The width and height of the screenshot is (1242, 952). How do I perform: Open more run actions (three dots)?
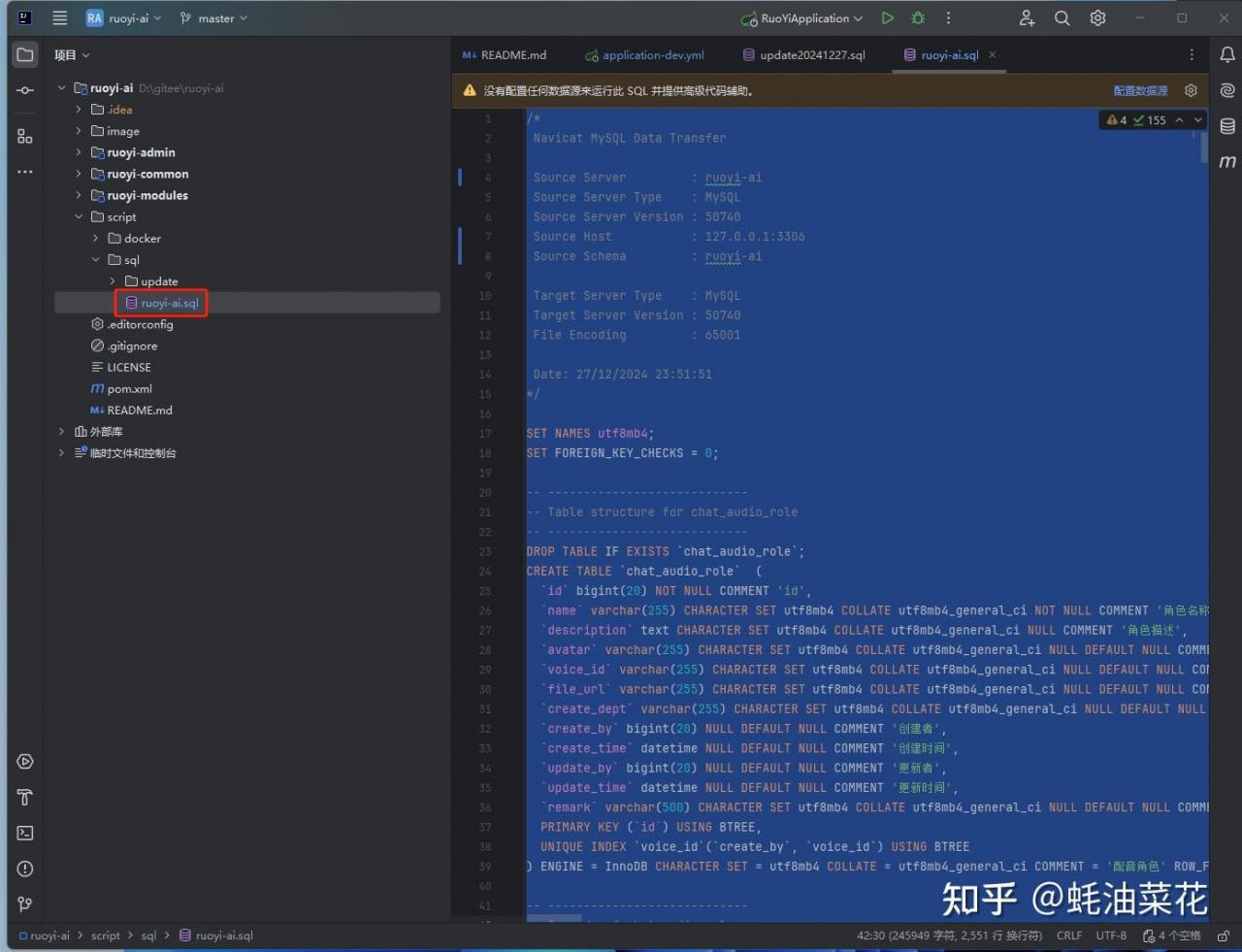coord(948,17)
